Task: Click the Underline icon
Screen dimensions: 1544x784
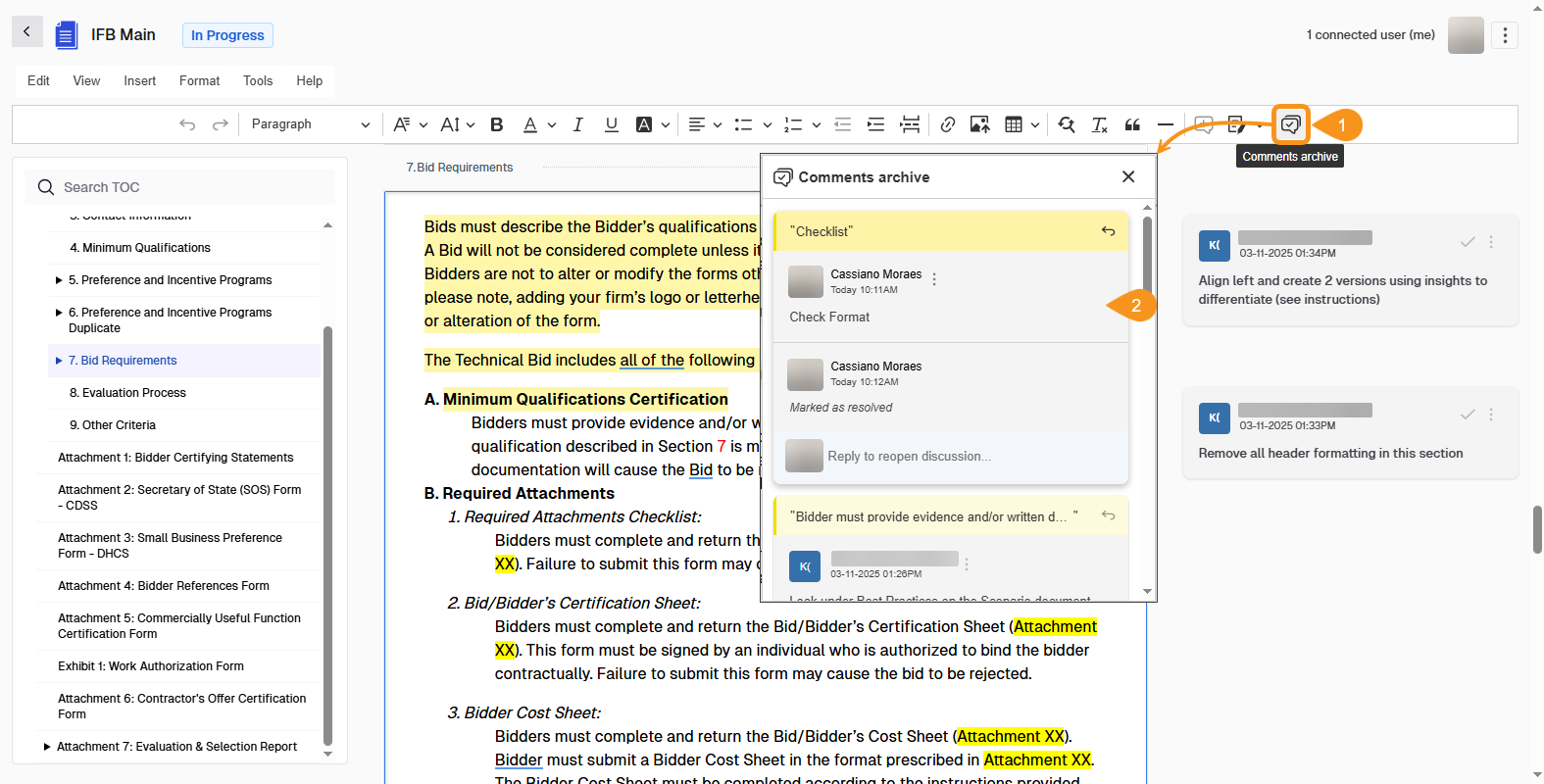Action: coord(612,124)
